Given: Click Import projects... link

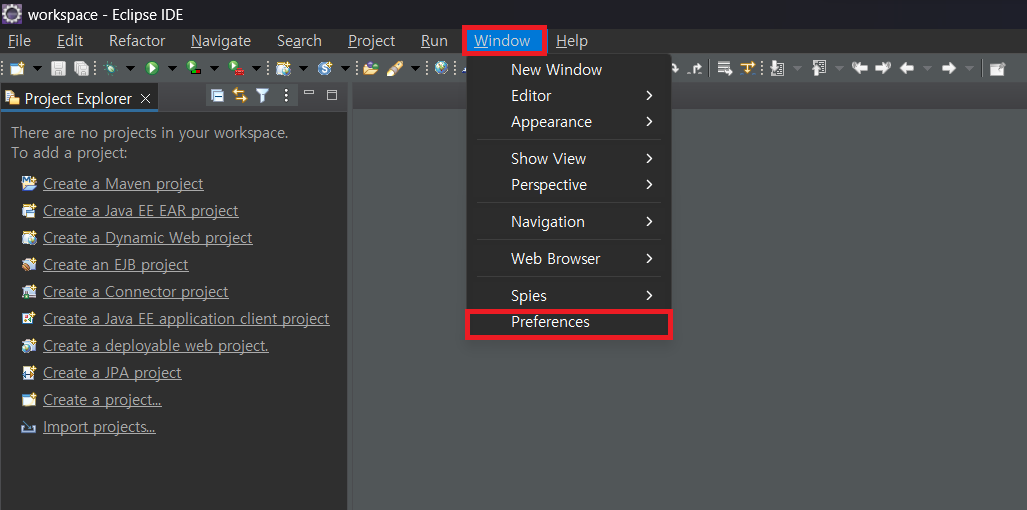Looking at the screenshot, I should pyautogui.click(x=99, y=427).
